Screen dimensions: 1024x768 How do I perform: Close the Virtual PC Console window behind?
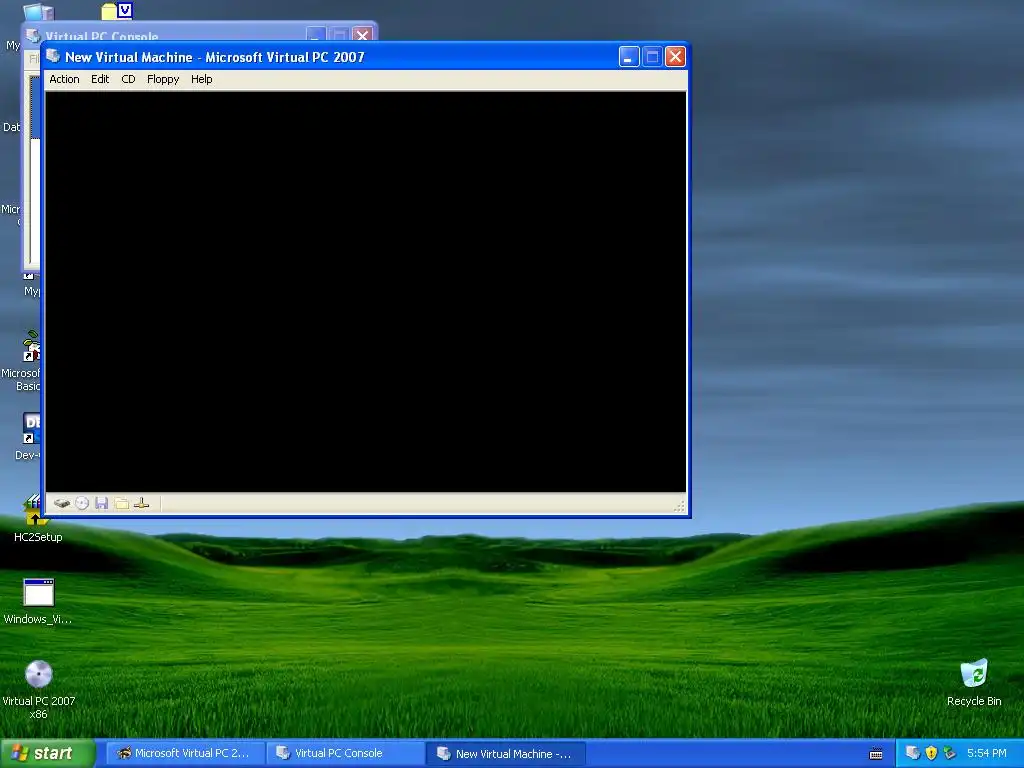pos(362,35)
